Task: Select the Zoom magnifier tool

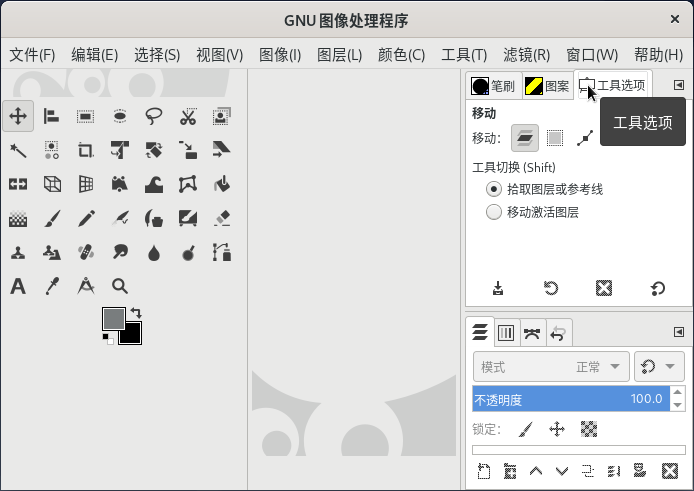Action: [x=120, y=286]
